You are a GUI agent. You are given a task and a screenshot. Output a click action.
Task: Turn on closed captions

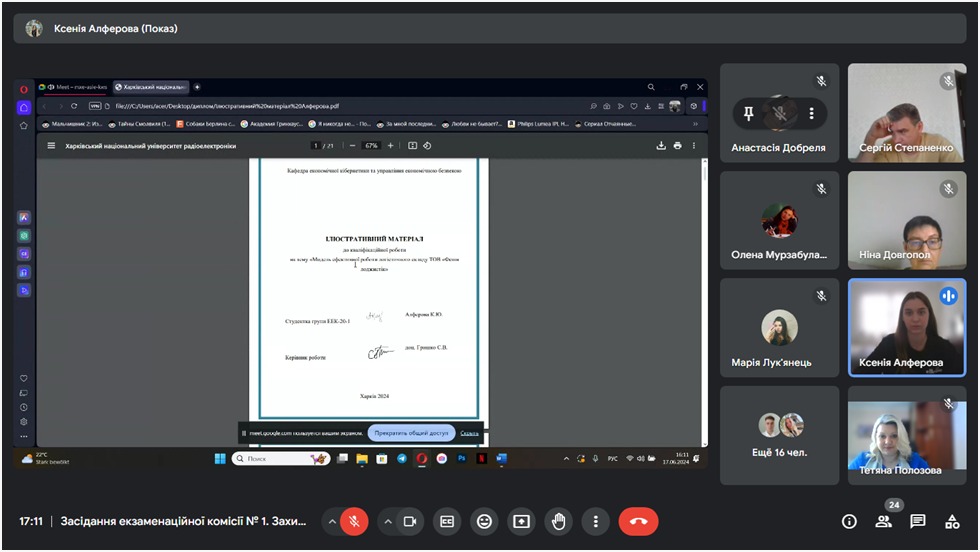click(x=447, y=521)
